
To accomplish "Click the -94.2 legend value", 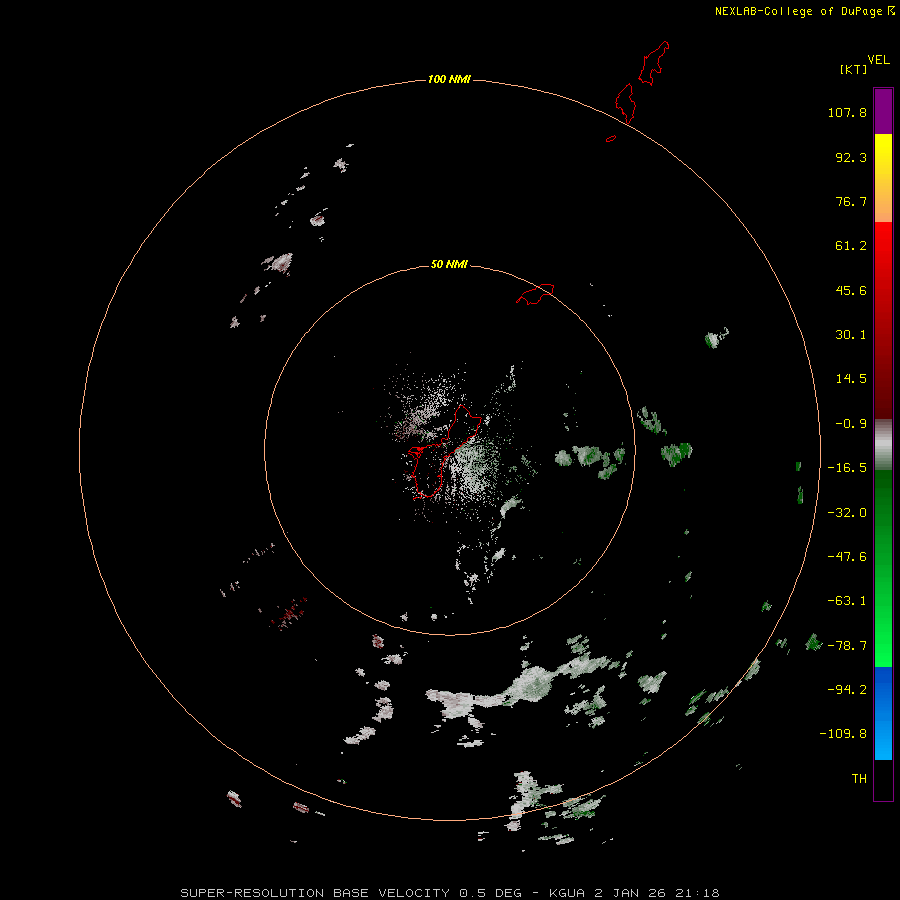I will coord(847,690).
